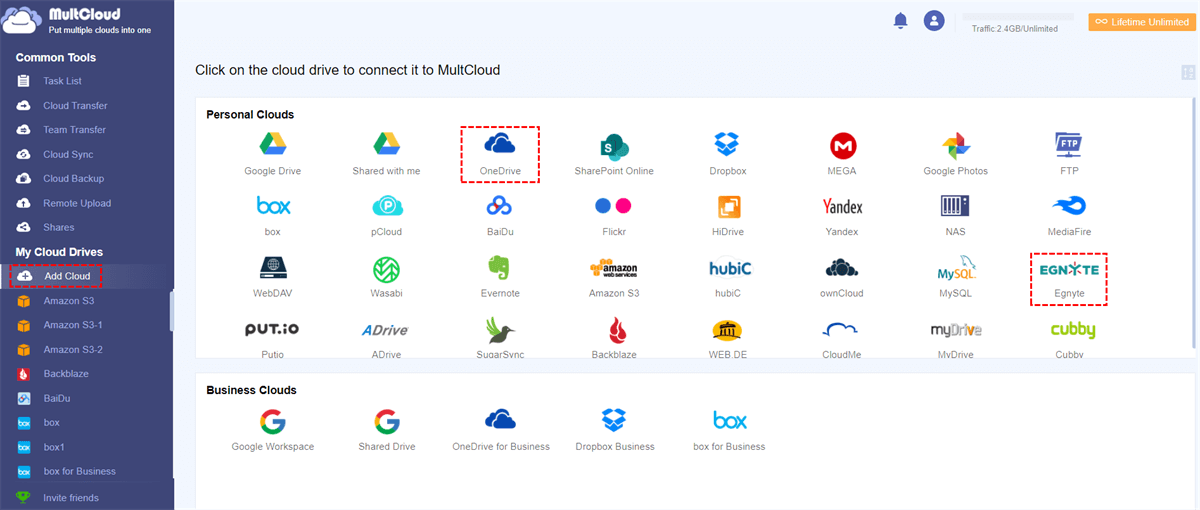Select Shared with me drive
1200x510 pixels.
[x=386, y=154]
